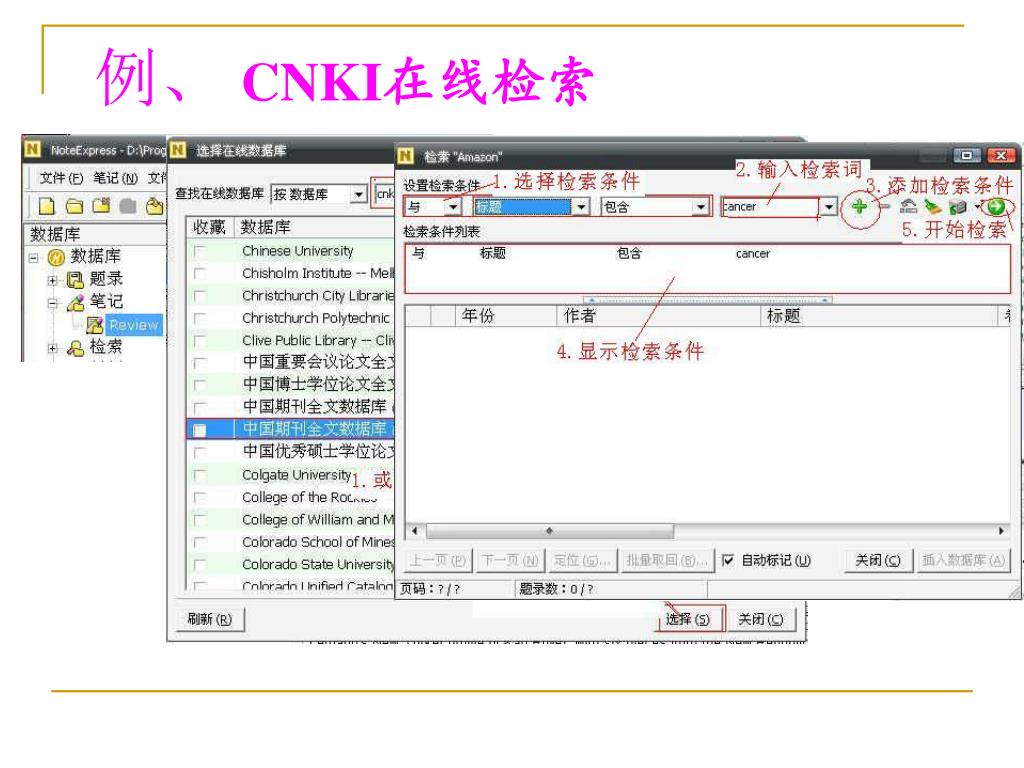This screenshot has height=768, width=1024.
Task: Uncheck the 自动标记 checkbox
Action: tap(728, 560)
